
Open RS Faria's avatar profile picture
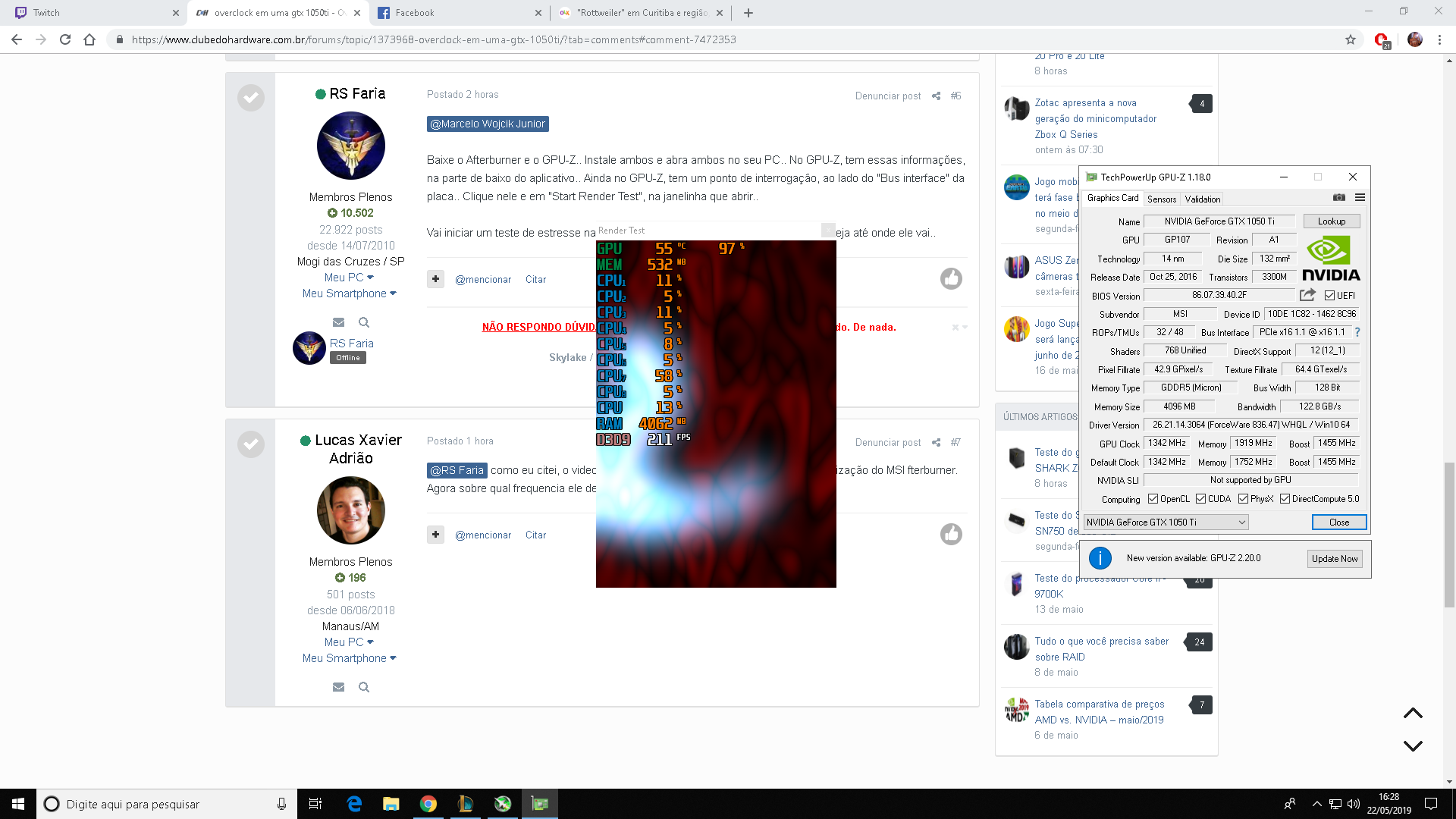(x=350, y=146)
